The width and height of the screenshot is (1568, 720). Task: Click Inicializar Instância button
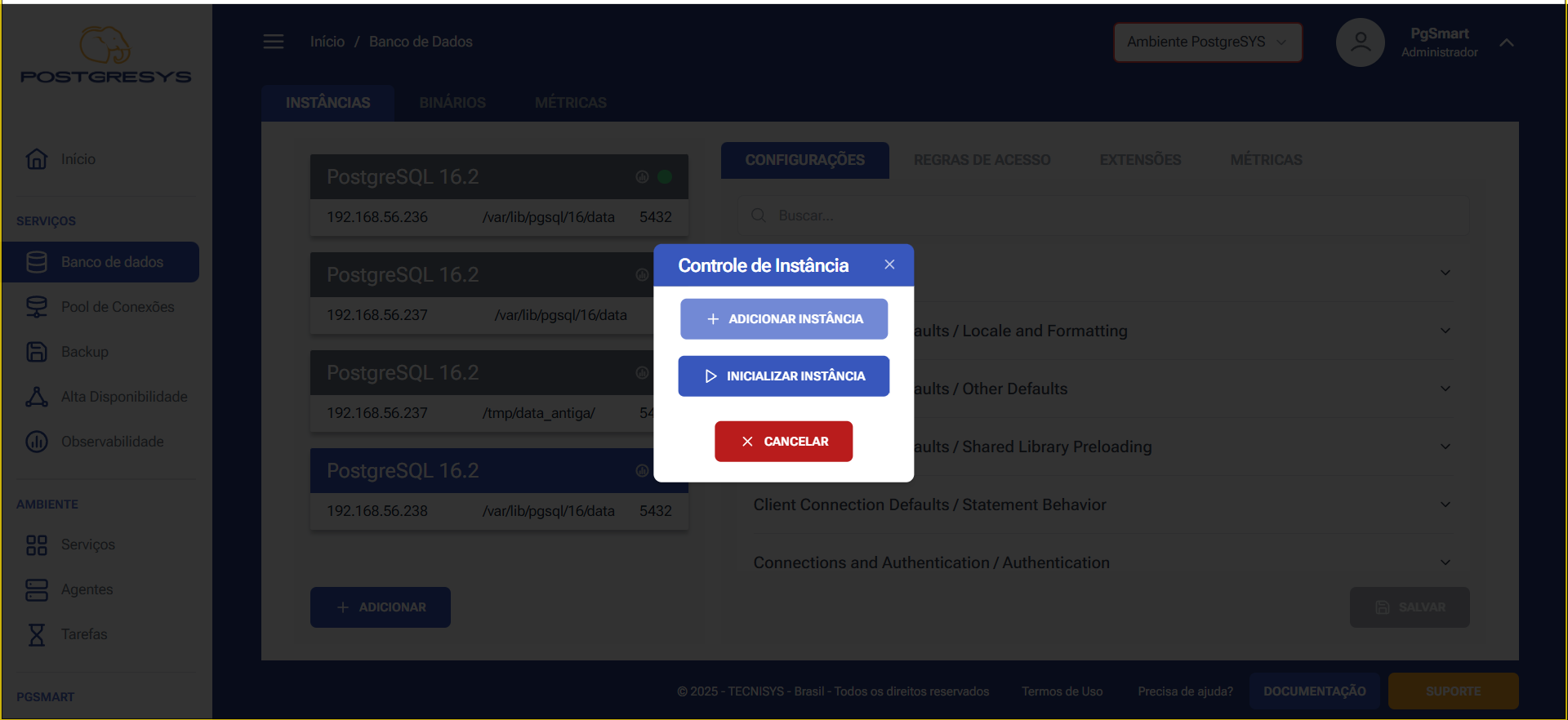[x=784, y=376]
